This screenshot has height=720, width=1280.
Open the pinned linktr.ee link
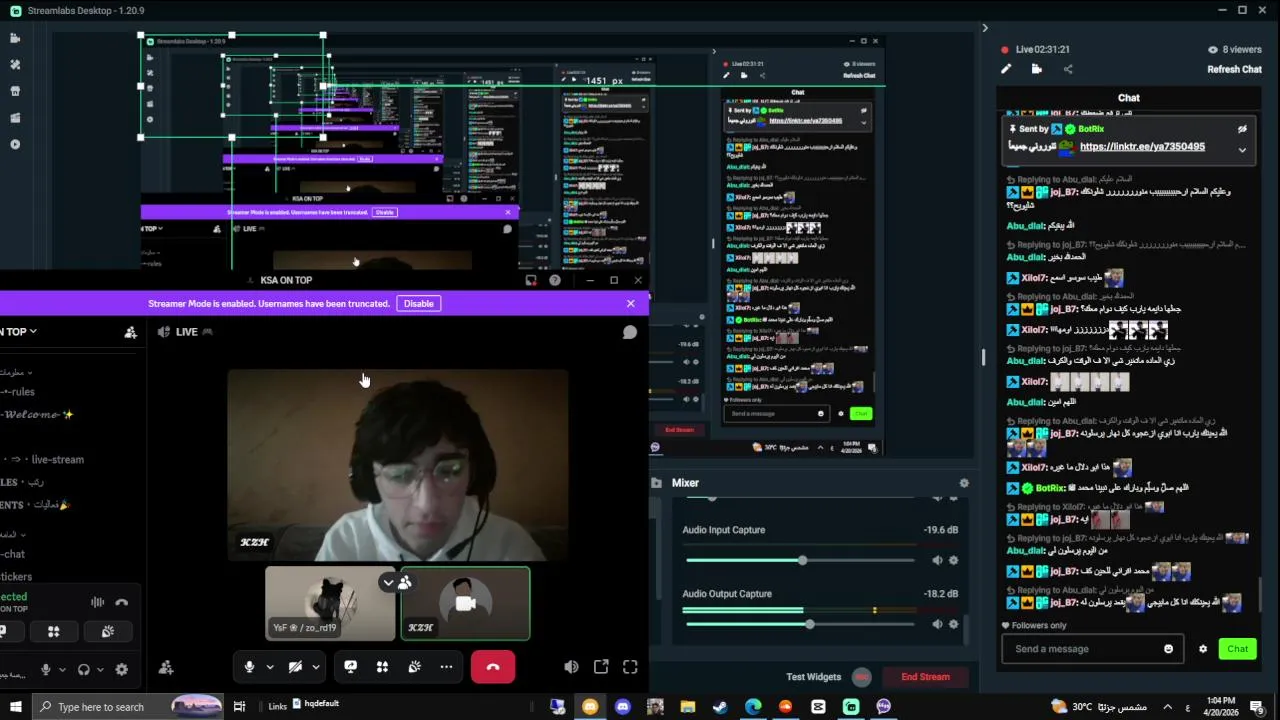(x=1142, y=147)
